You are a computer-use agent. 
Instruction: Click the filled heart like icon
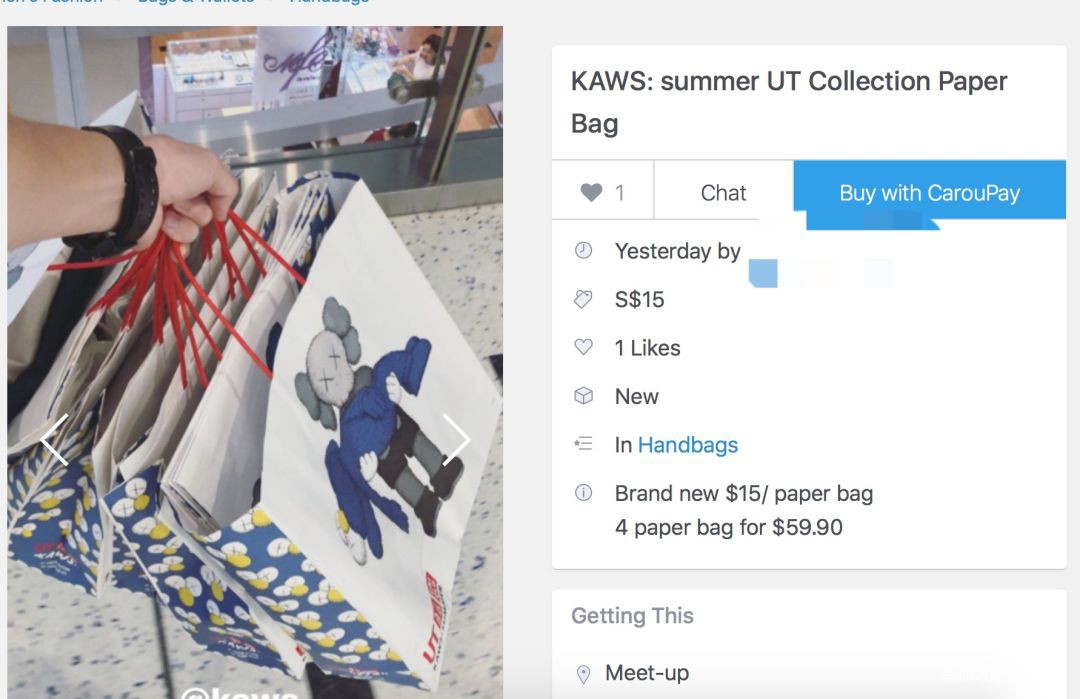tap(591, 192)
